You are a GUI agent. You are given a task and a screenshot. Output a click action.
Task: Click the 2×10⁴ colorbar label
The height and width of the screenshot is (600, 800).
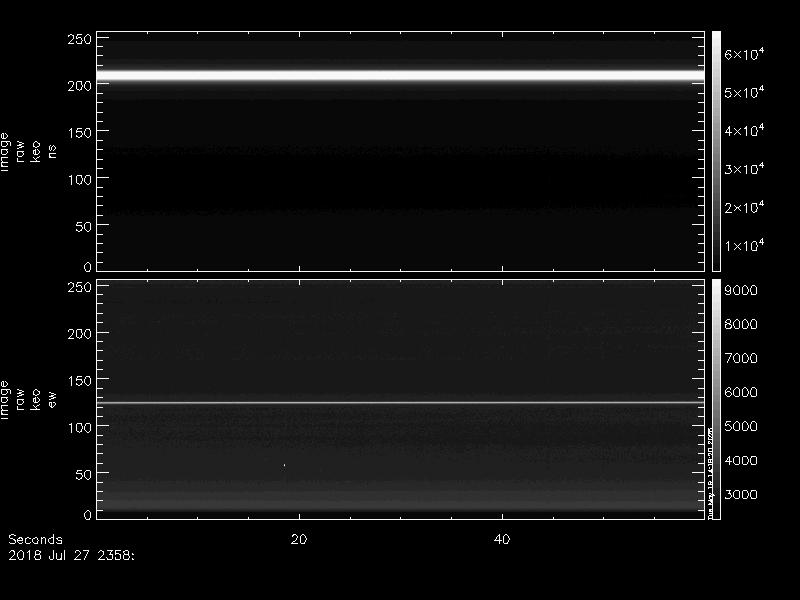(744, 207)
